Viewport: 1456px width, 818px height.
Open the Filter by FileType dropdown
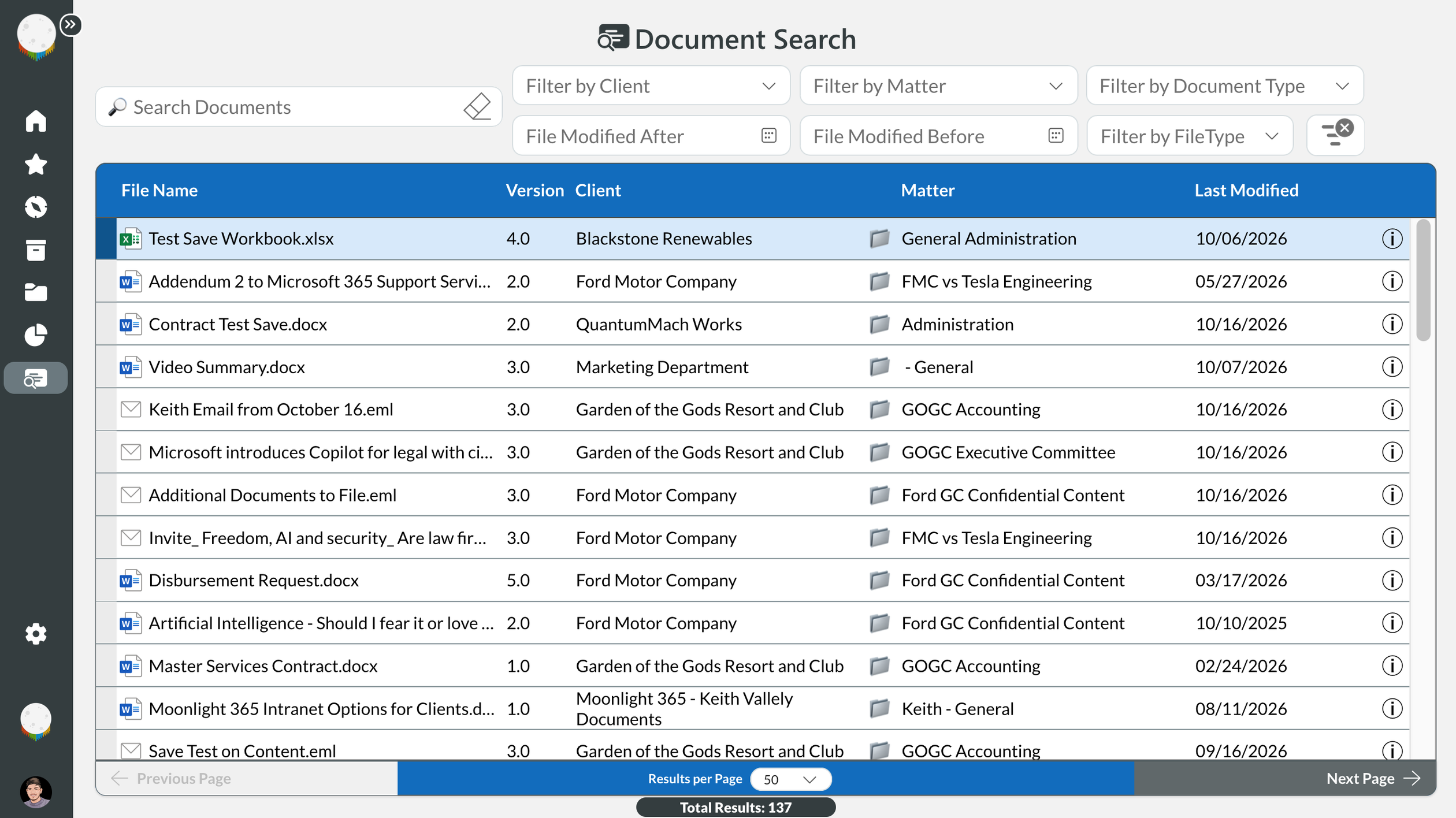[x=1190, y=136]
